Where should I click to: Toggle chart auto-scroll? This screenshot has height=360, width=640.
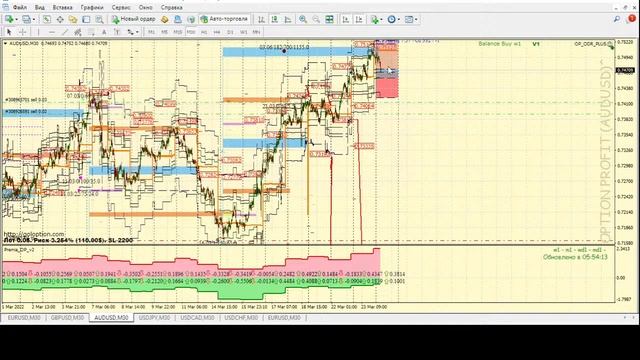pyautogui.click(x=346, y=19)
